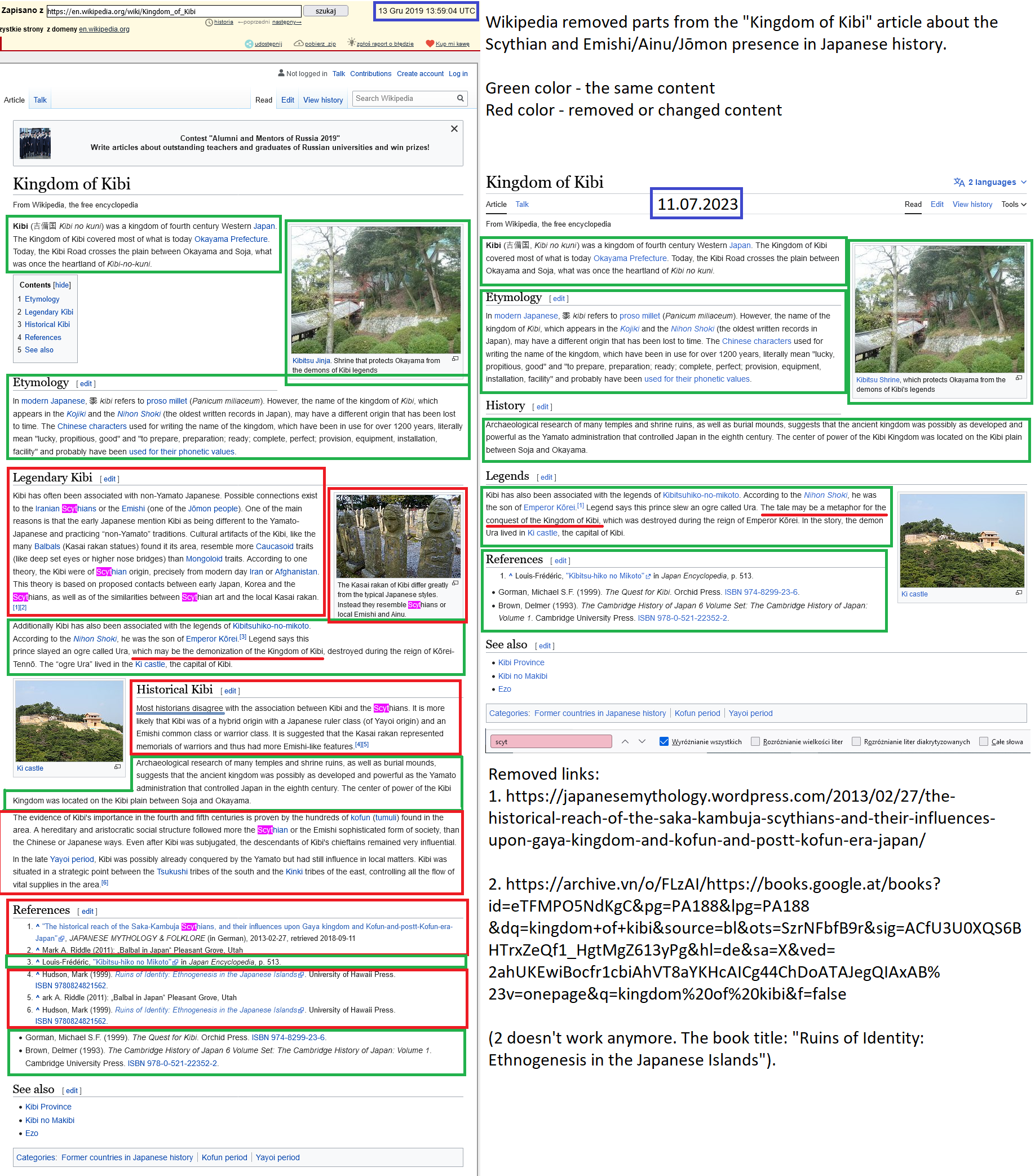Click the archived URL input field

click(x=174, y=11)
